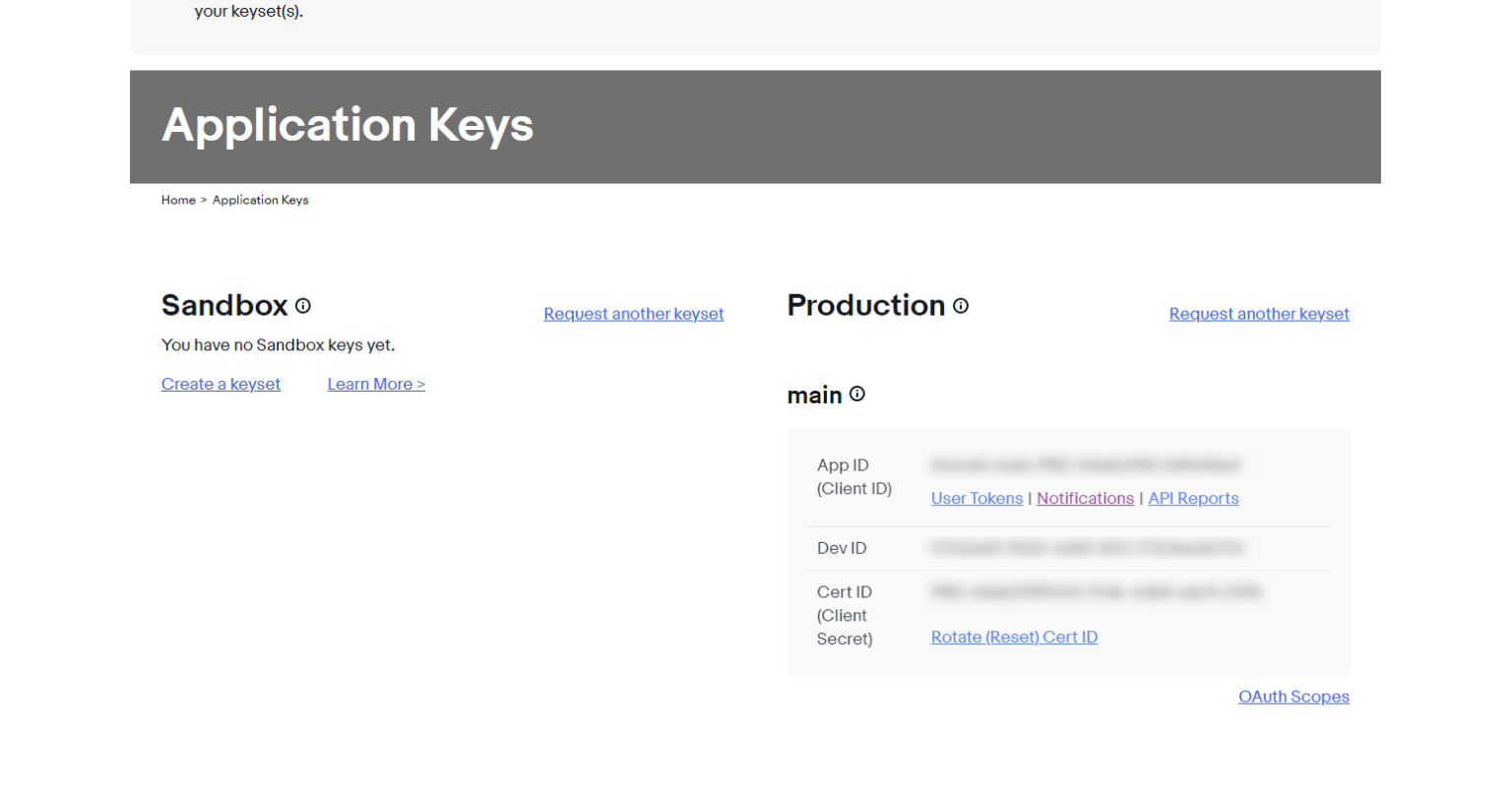The height and width of the screenshot is (793, 1512).
Task: Open the info icon beside main keyset
Action: (x=857, y=394)
